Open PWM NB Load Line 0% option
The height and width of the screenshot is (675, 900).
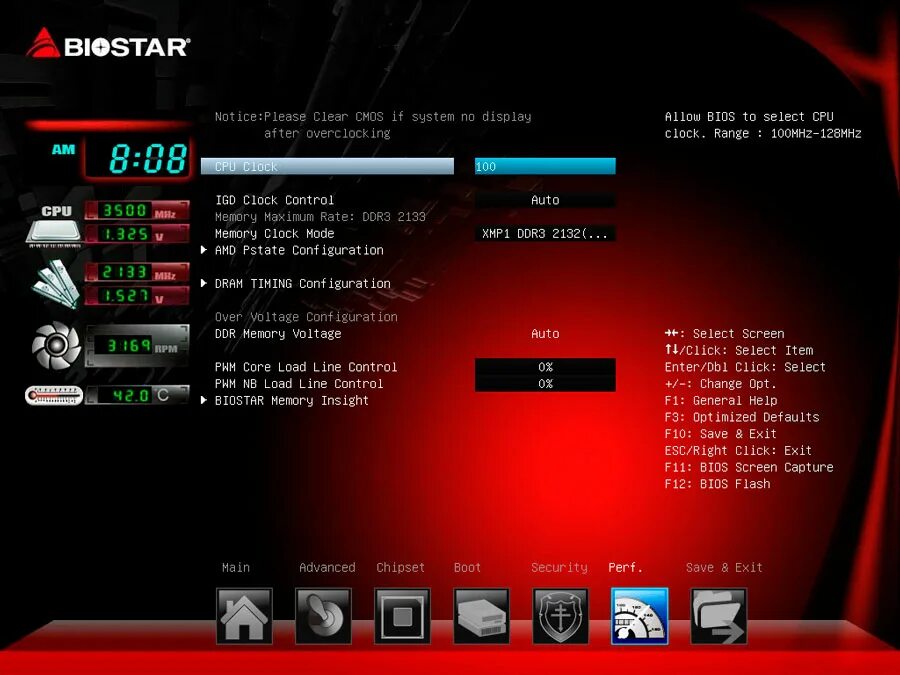(x=545, y=383)
